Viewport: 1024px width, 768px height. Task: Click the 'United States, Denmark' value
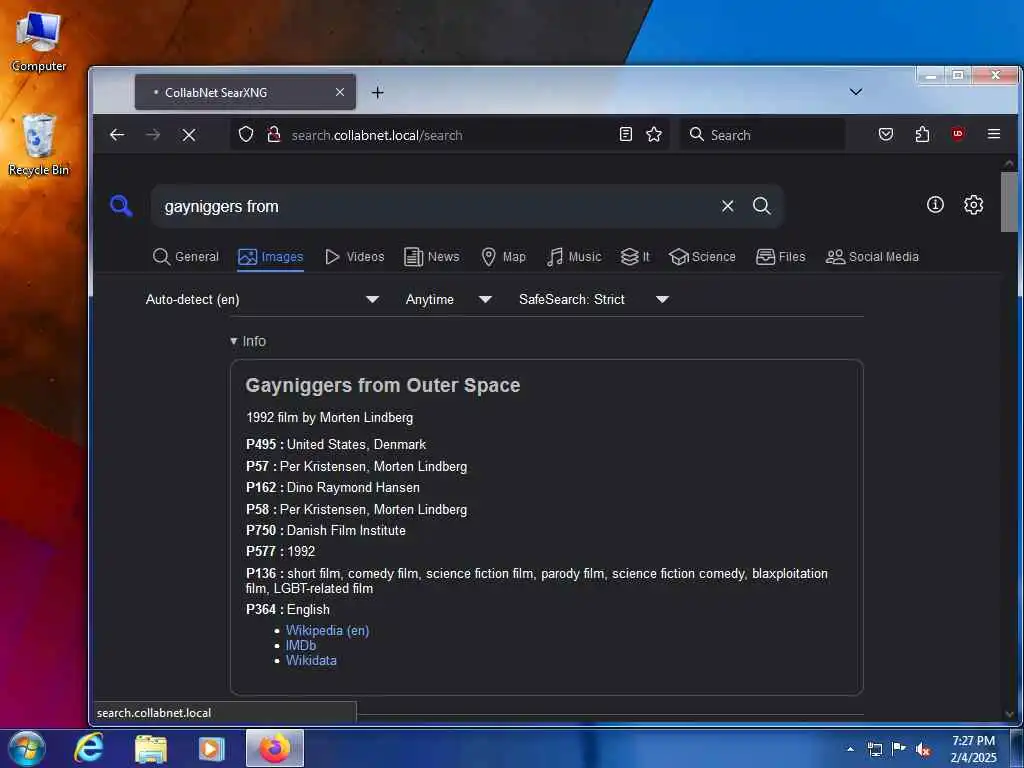click(357, 444)
